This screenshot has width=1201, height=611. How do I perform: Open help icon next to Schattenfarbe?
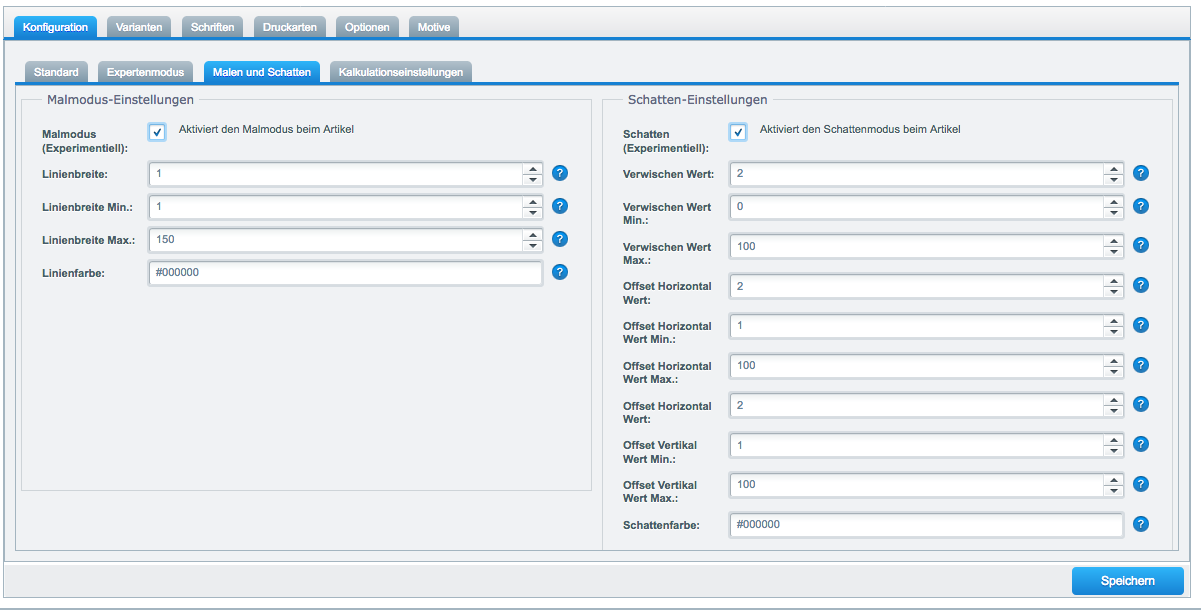[x=1141, y=524]
